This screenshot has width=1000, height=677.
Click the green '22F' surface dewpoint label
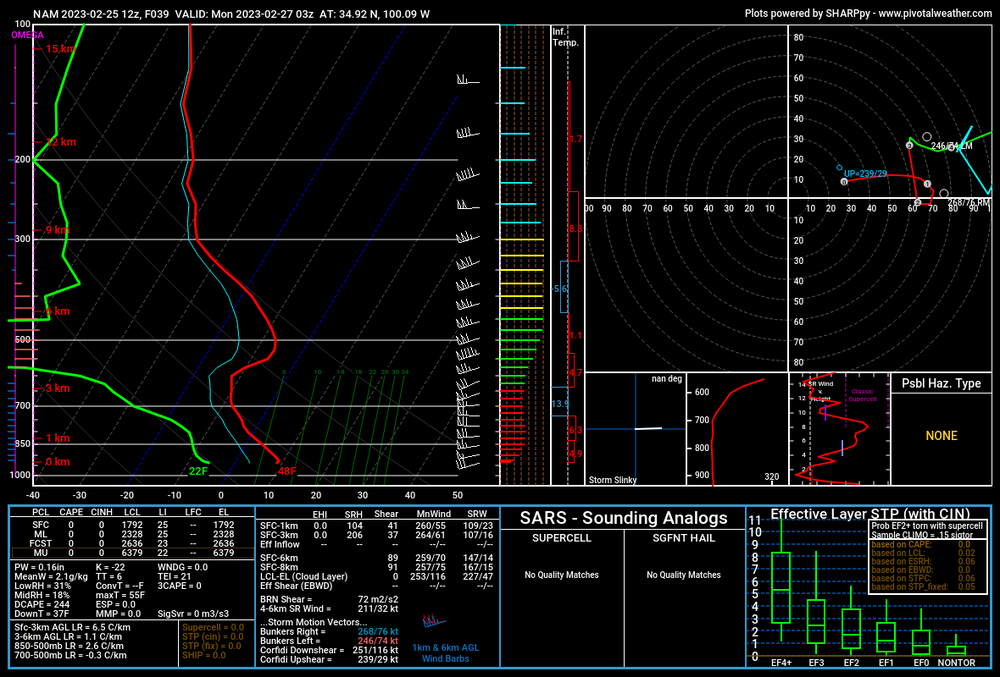[198, 471]
